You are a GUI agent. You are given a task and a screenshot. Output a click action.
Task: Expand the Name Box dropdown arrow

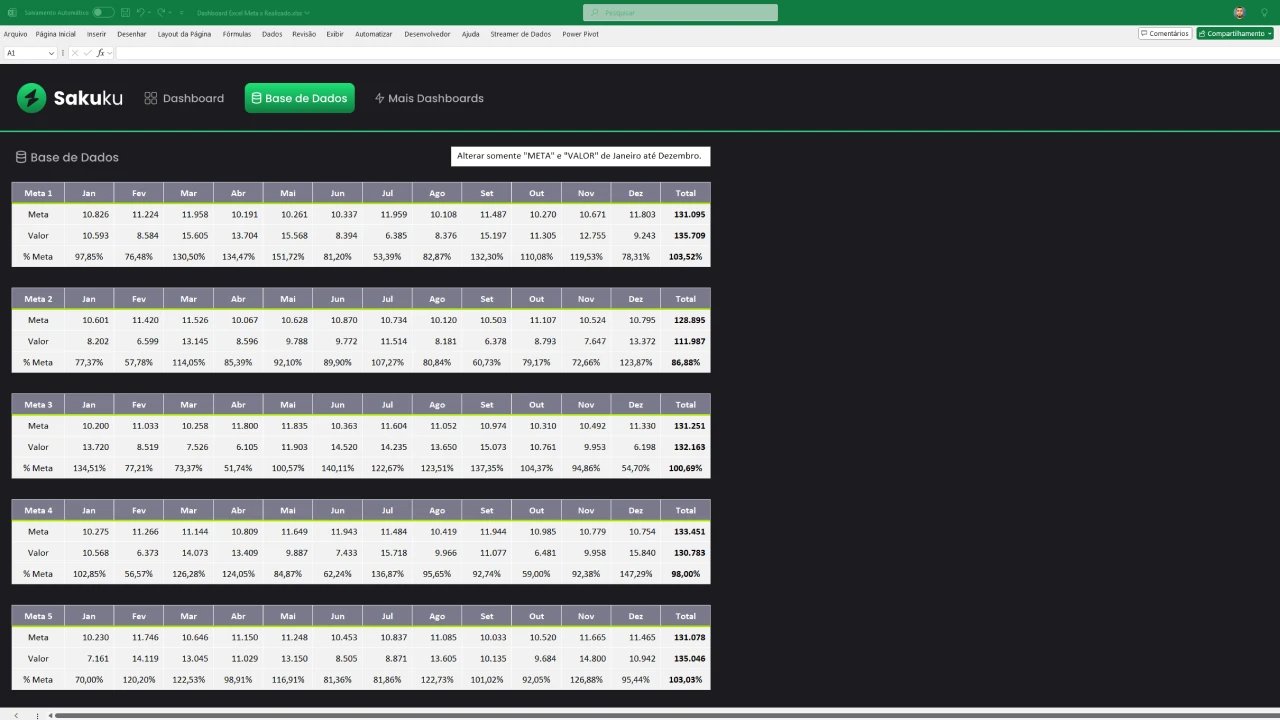tap(51, 53)
